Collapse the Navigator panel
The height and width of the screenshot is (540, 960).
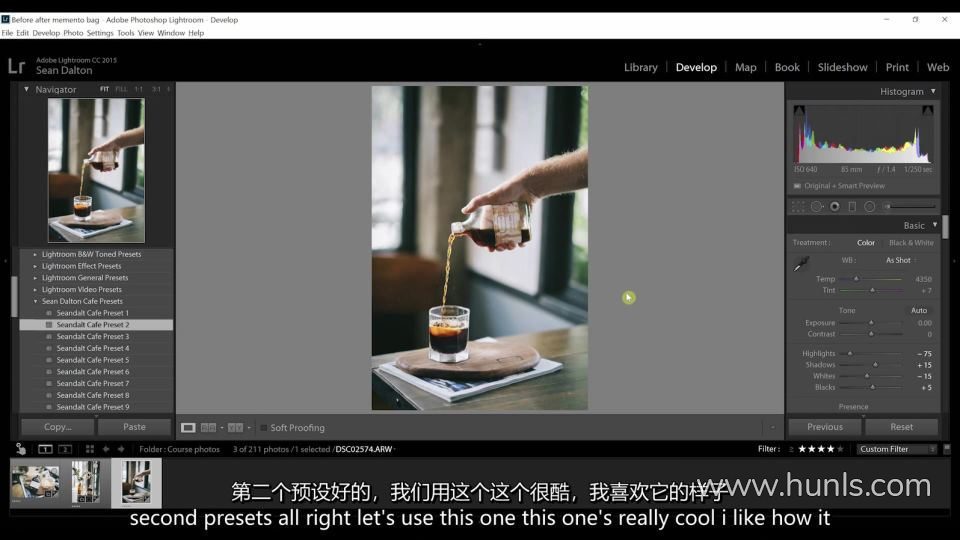click(x=26, y=89)
